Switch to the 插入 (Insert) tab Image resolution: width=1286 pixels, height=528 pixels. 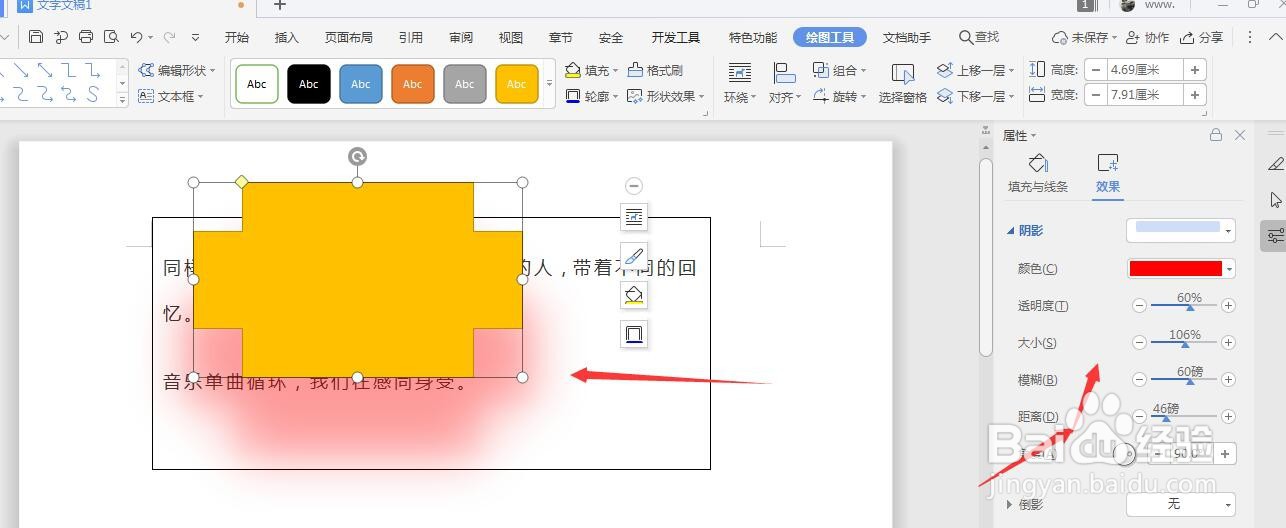tap(287, 38)
